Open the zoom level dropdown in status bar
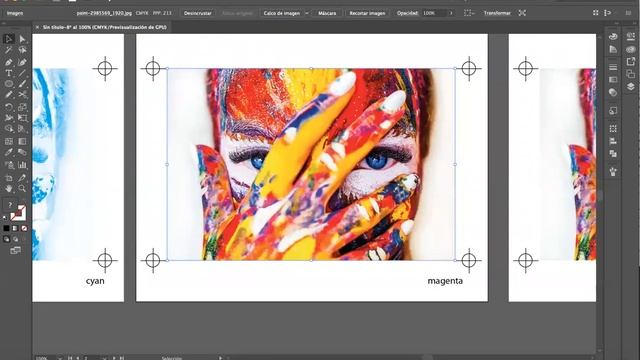640x360 pixels. coord(60,358)
